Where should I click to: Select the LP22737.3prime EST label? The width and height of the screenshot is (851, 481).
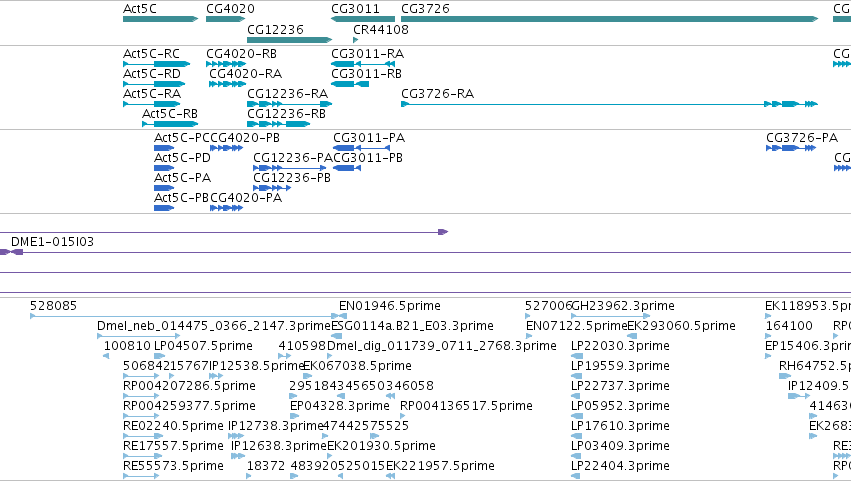[x=620, y=387]
